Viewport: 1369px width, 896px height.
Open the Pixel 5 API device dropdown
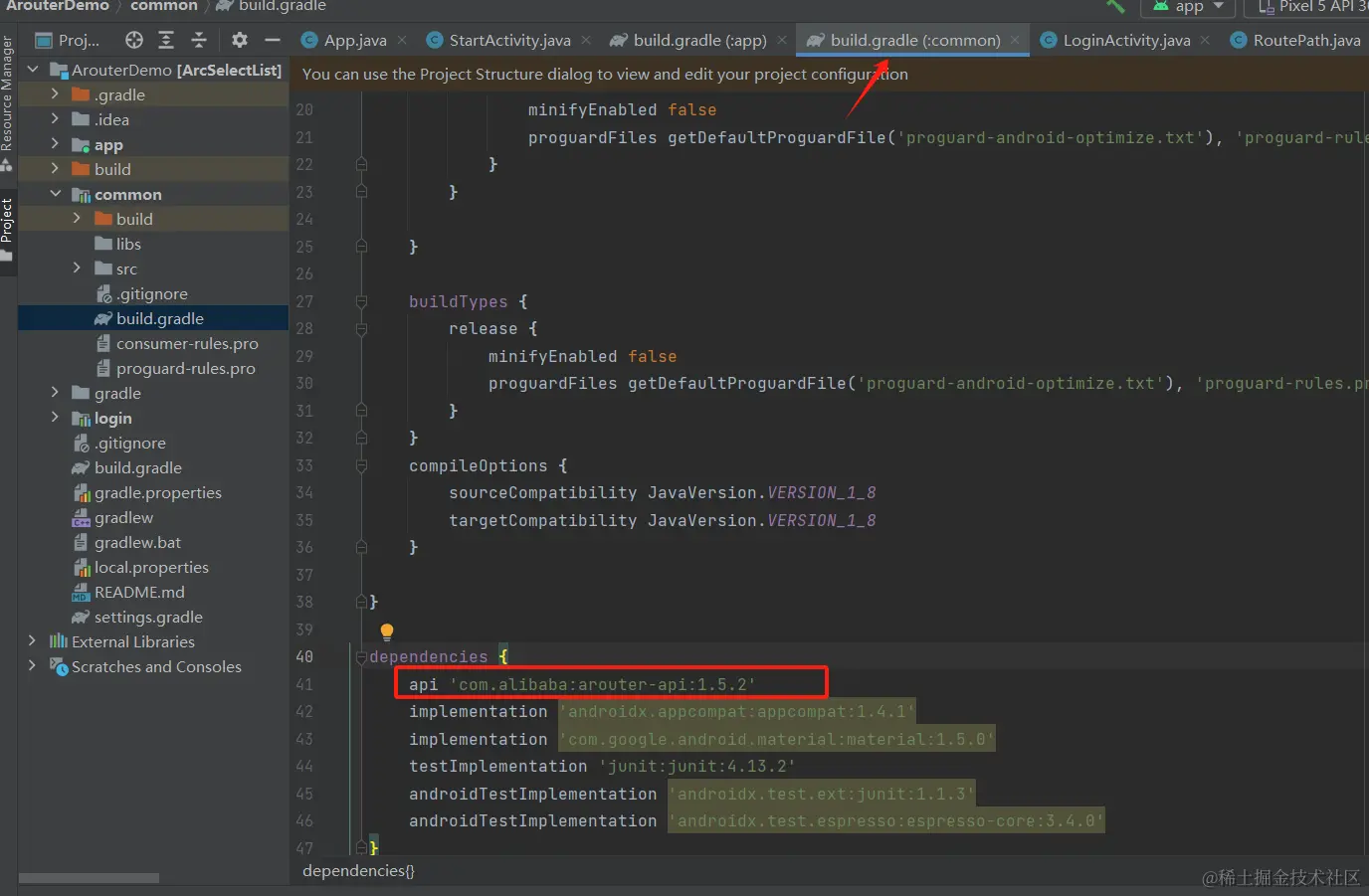(1307, 7)
